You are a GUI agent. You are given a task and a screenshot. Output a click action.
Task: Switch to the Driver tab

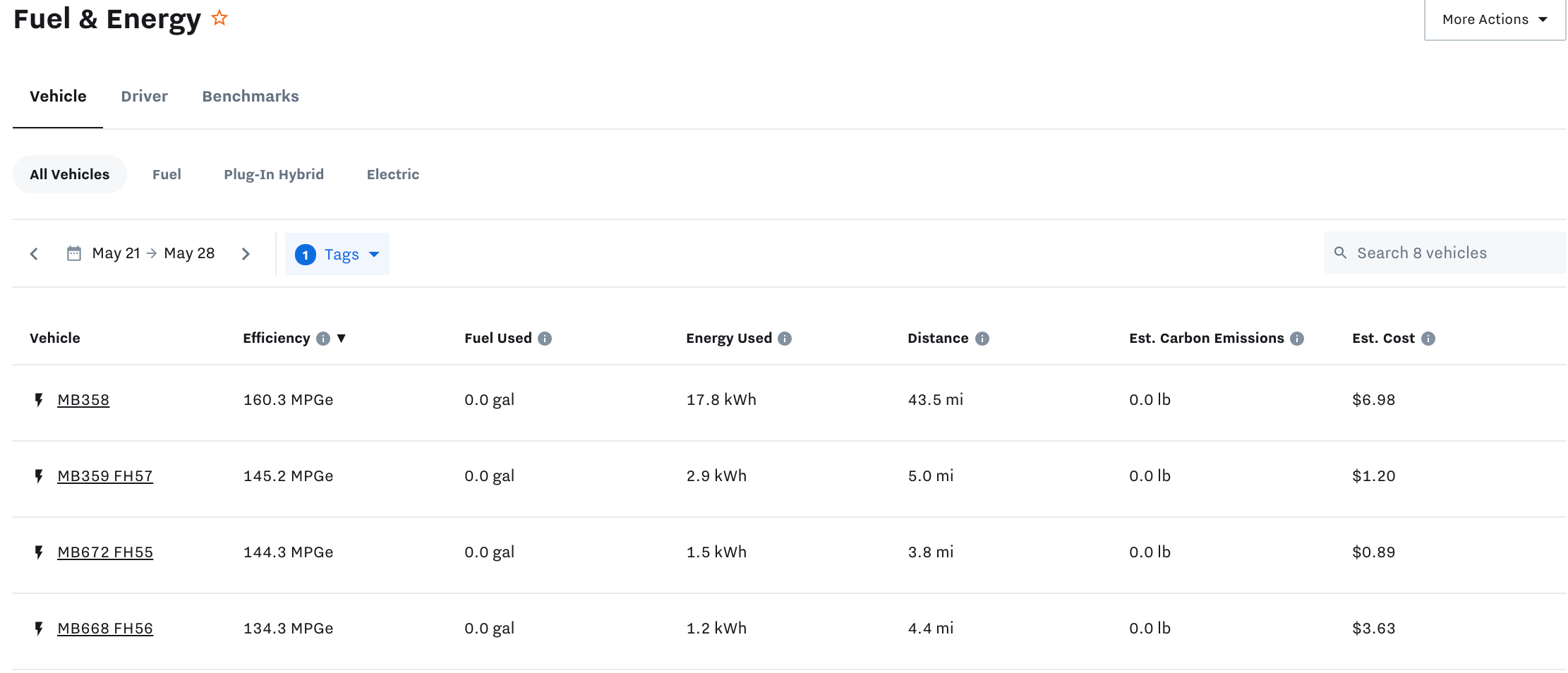pyautogui.click(x=144, y=96)
